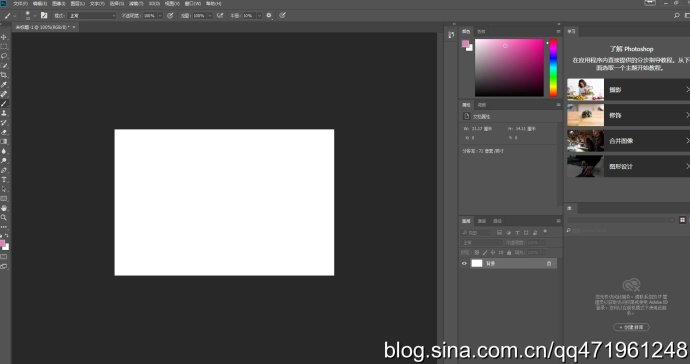Screen dimensions: 690x364
Task: Open brush settings panel icon in options bar
Action: (x=44, y=15)
